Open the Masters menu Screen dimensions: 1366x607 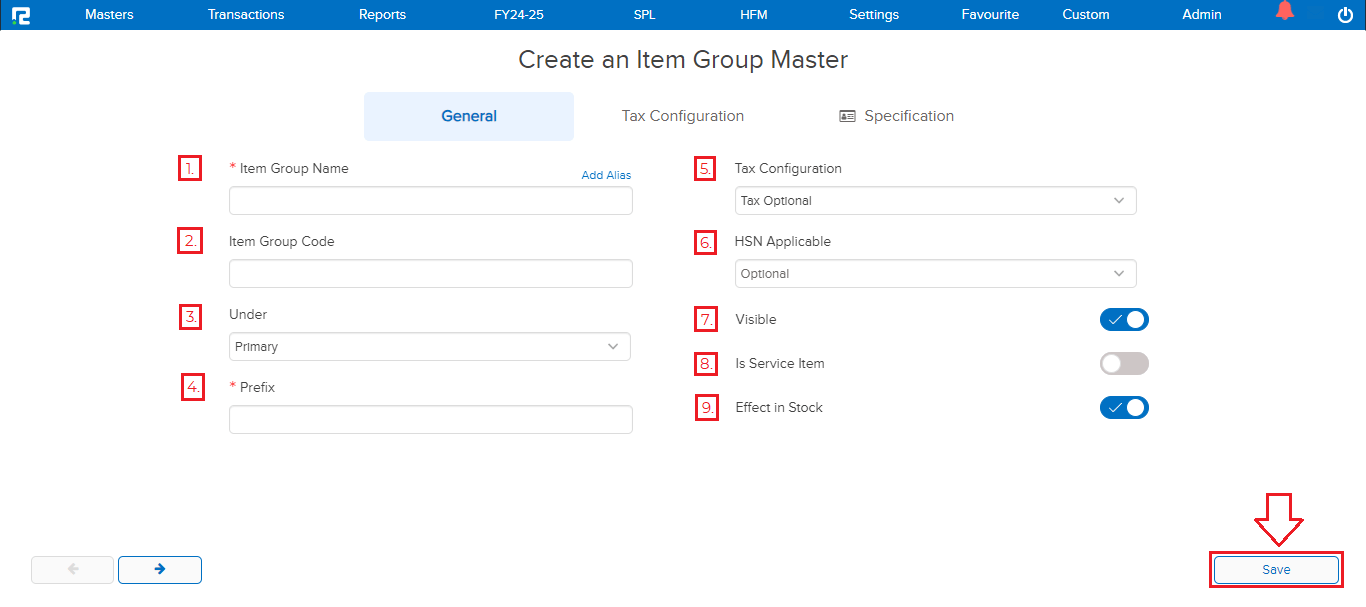pyautogui.click(x=109, y=15)
